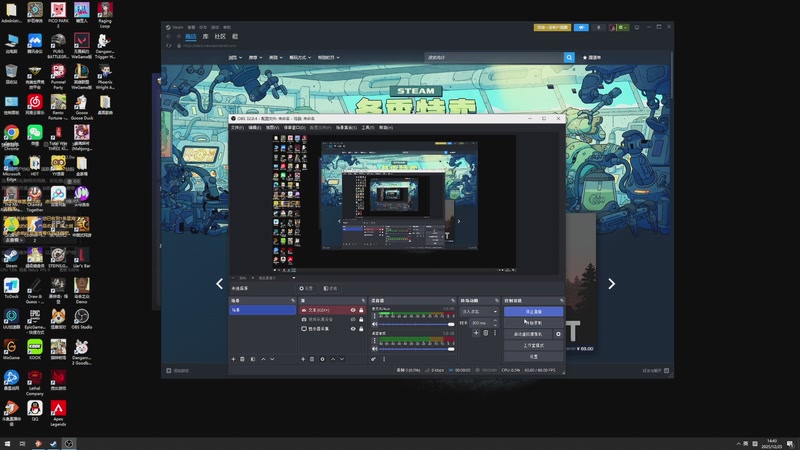Open OBS 工具(T) menu

coord(368,128)
